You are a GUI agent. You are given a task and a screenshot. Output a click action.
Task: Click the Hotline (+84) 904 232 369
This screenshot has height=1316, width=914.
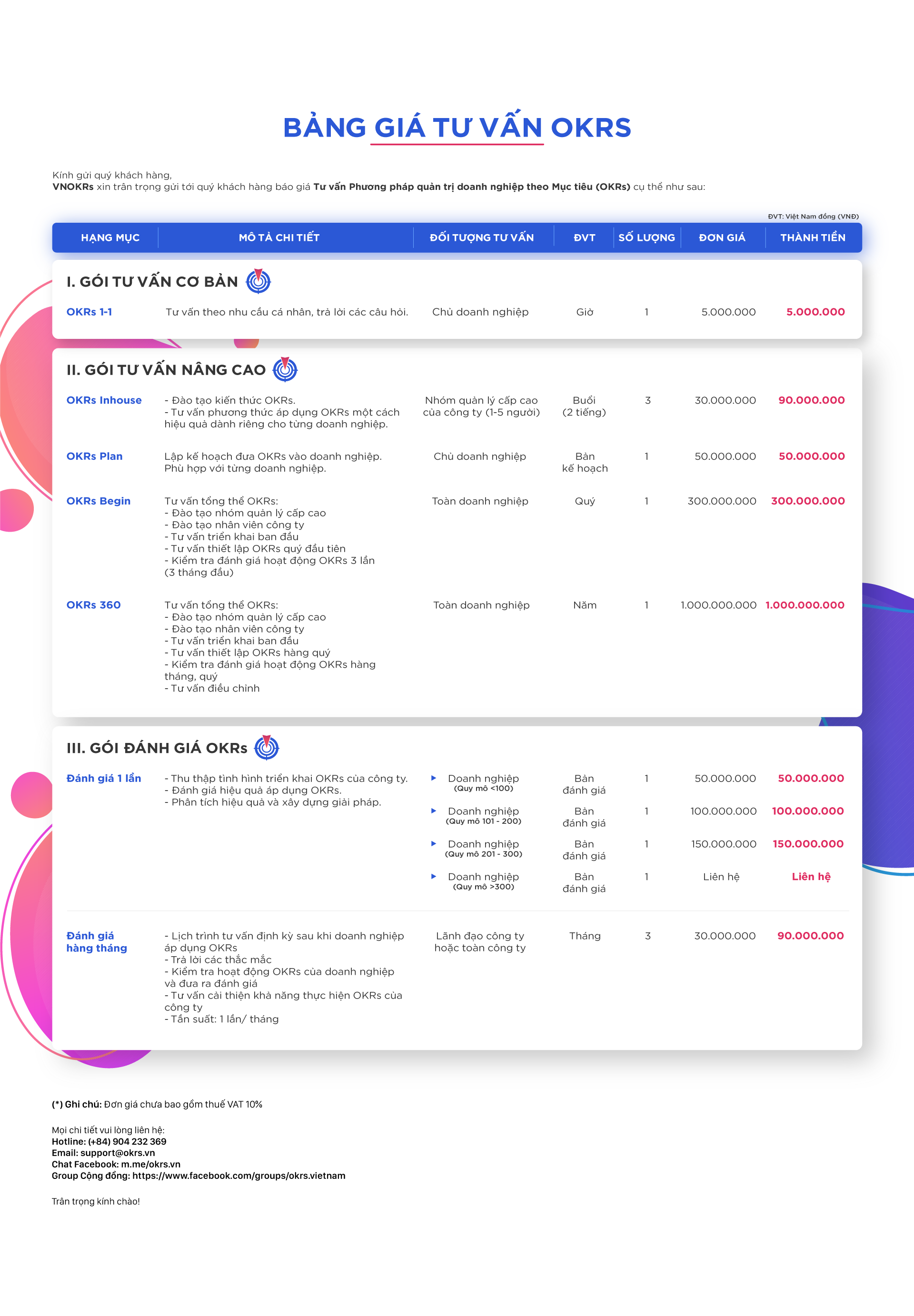pos(109,1141)
